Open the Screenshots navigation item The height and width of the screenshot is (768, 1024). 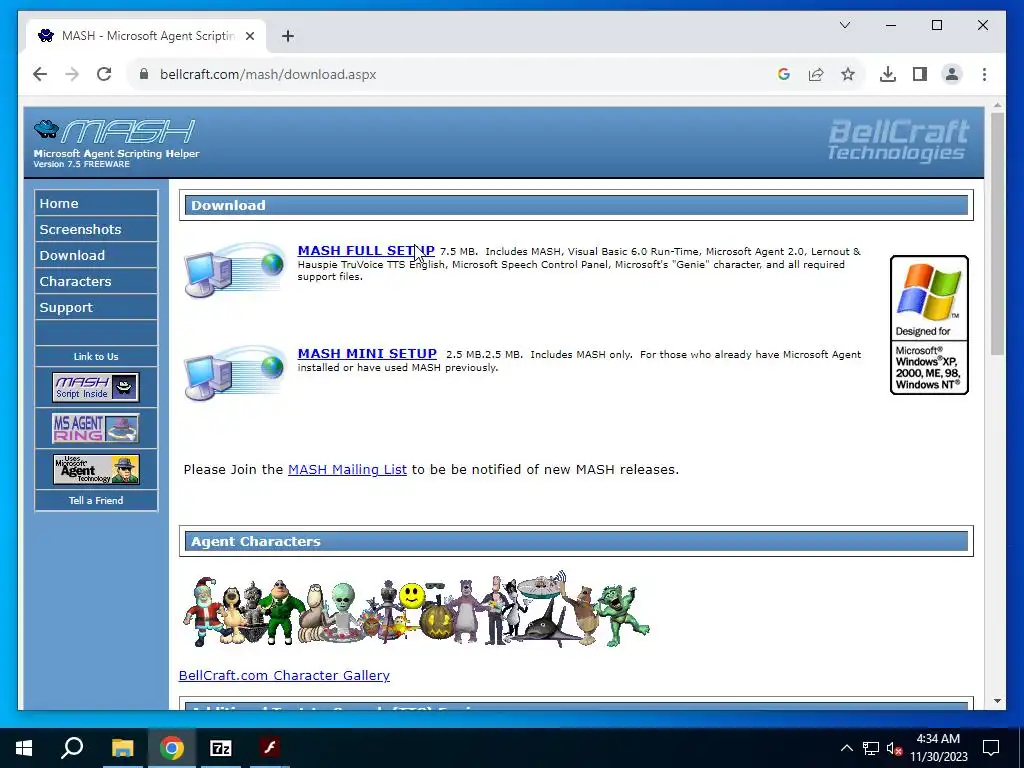coord(96,229)
